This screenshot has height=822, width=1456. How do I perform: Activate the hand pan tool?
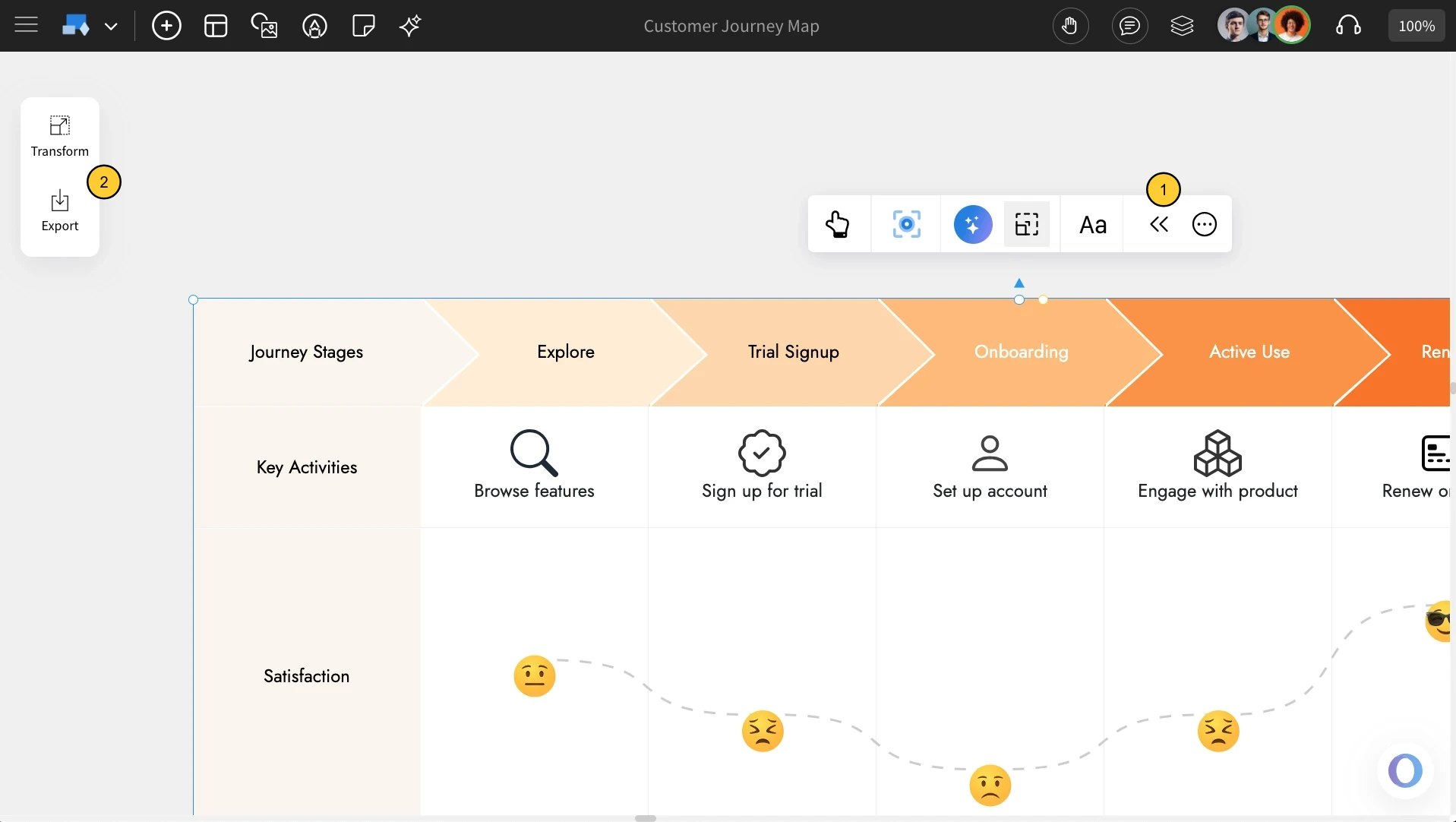click(1070, 25)
